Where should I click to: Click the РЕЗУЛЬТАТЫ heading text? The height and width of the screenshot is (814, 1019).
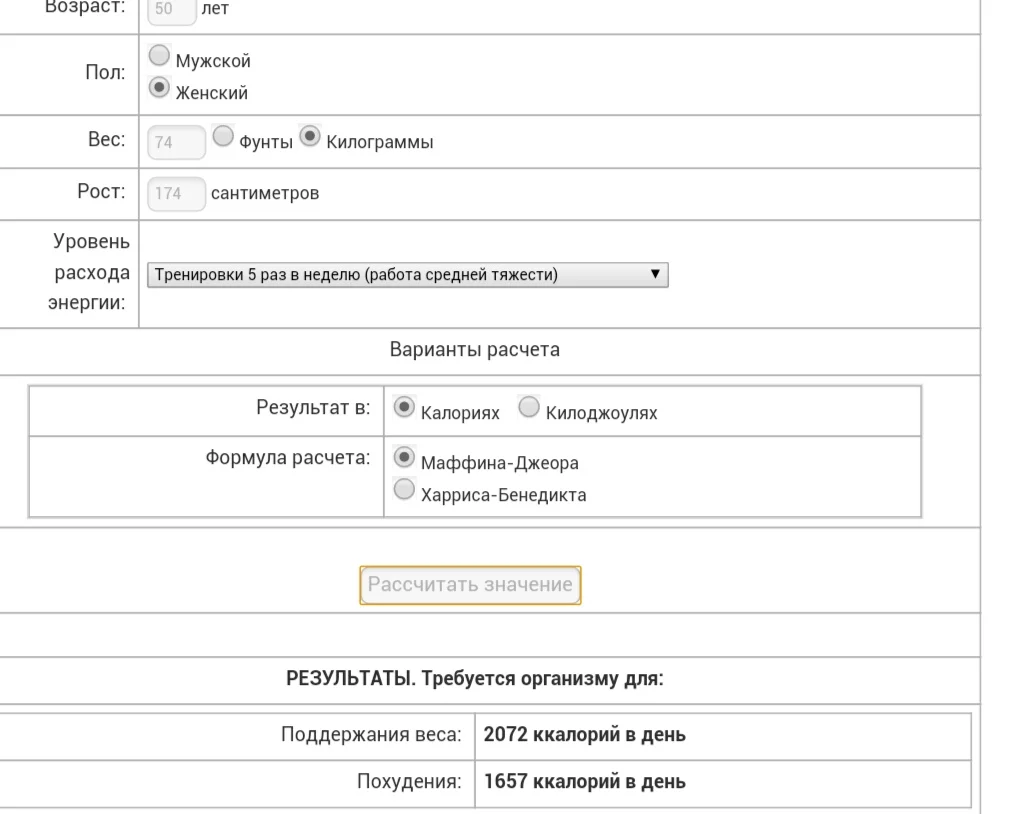pos(474,680)
